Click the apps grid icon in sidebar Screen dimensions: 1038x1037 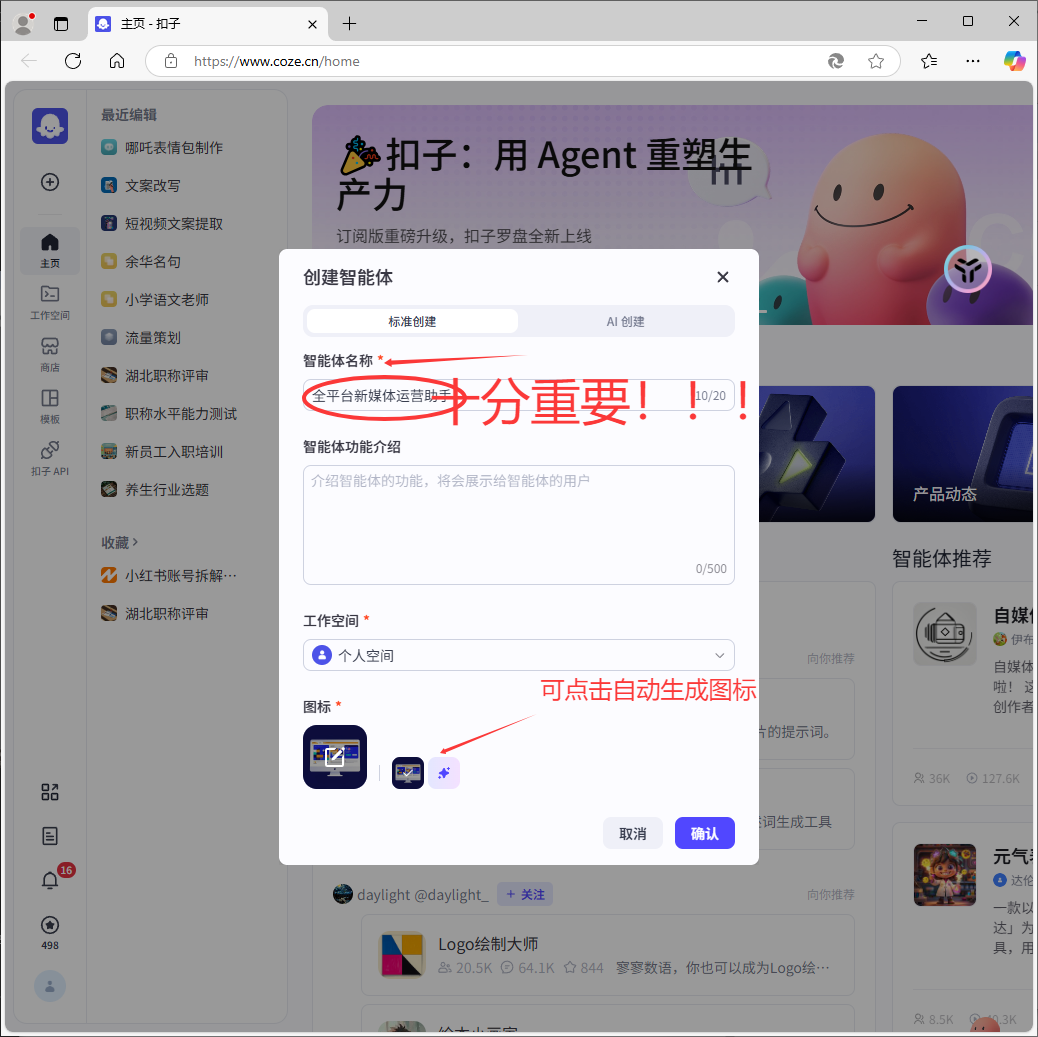[50, 792]
